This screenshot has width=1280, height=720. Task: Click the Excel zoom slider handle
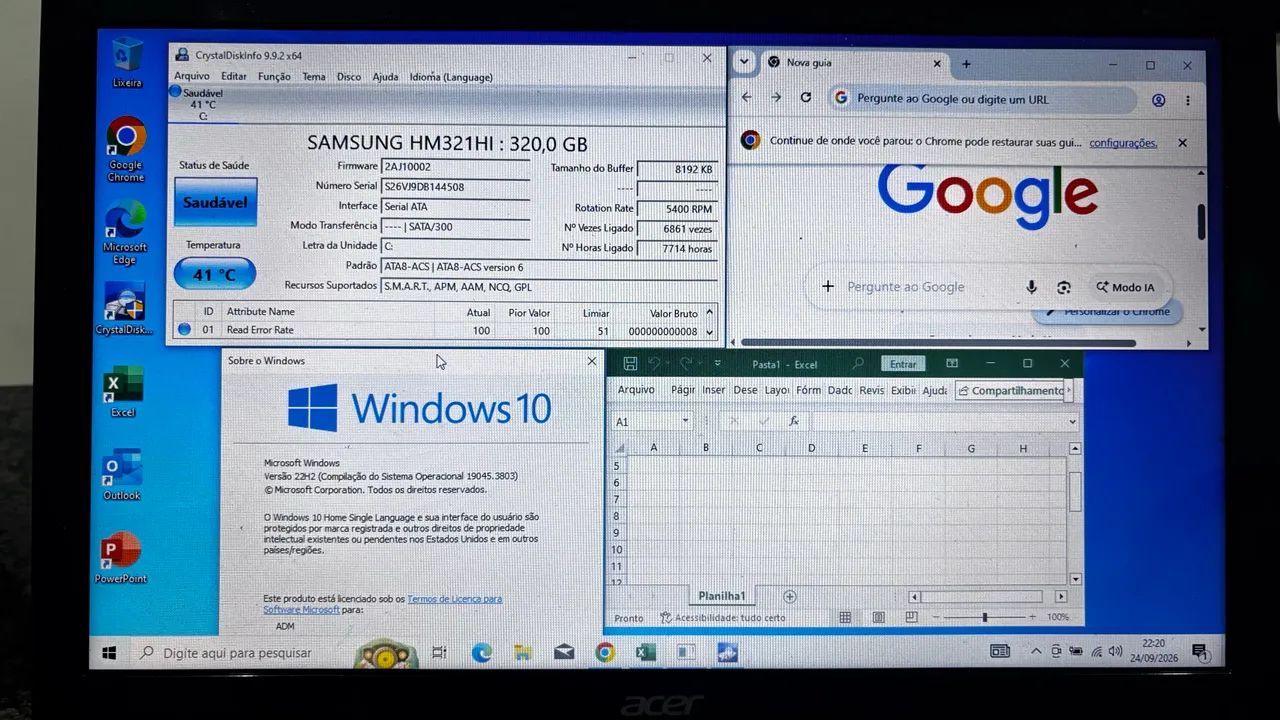(x=985, y=618)
